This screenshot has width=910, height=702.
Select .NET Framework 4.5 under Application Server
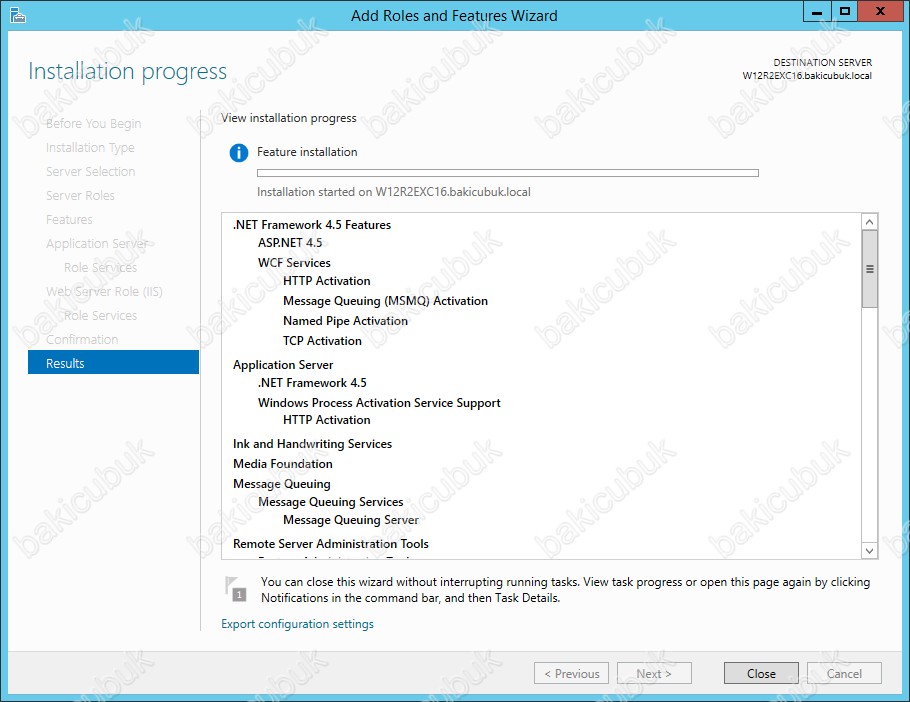[312, 383]
